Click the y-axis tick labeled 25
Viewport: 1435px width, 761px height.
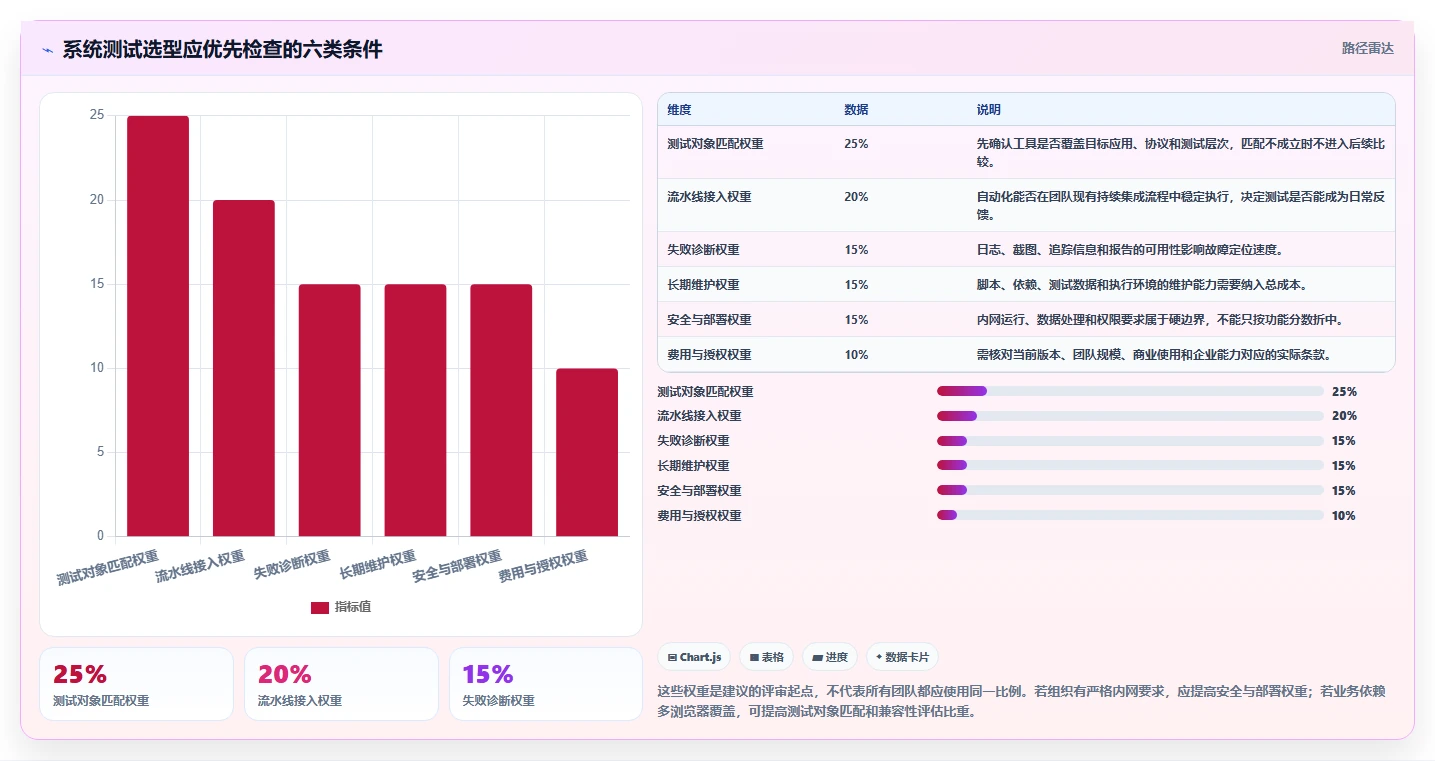pyautogui.click(x=97, y=115)
